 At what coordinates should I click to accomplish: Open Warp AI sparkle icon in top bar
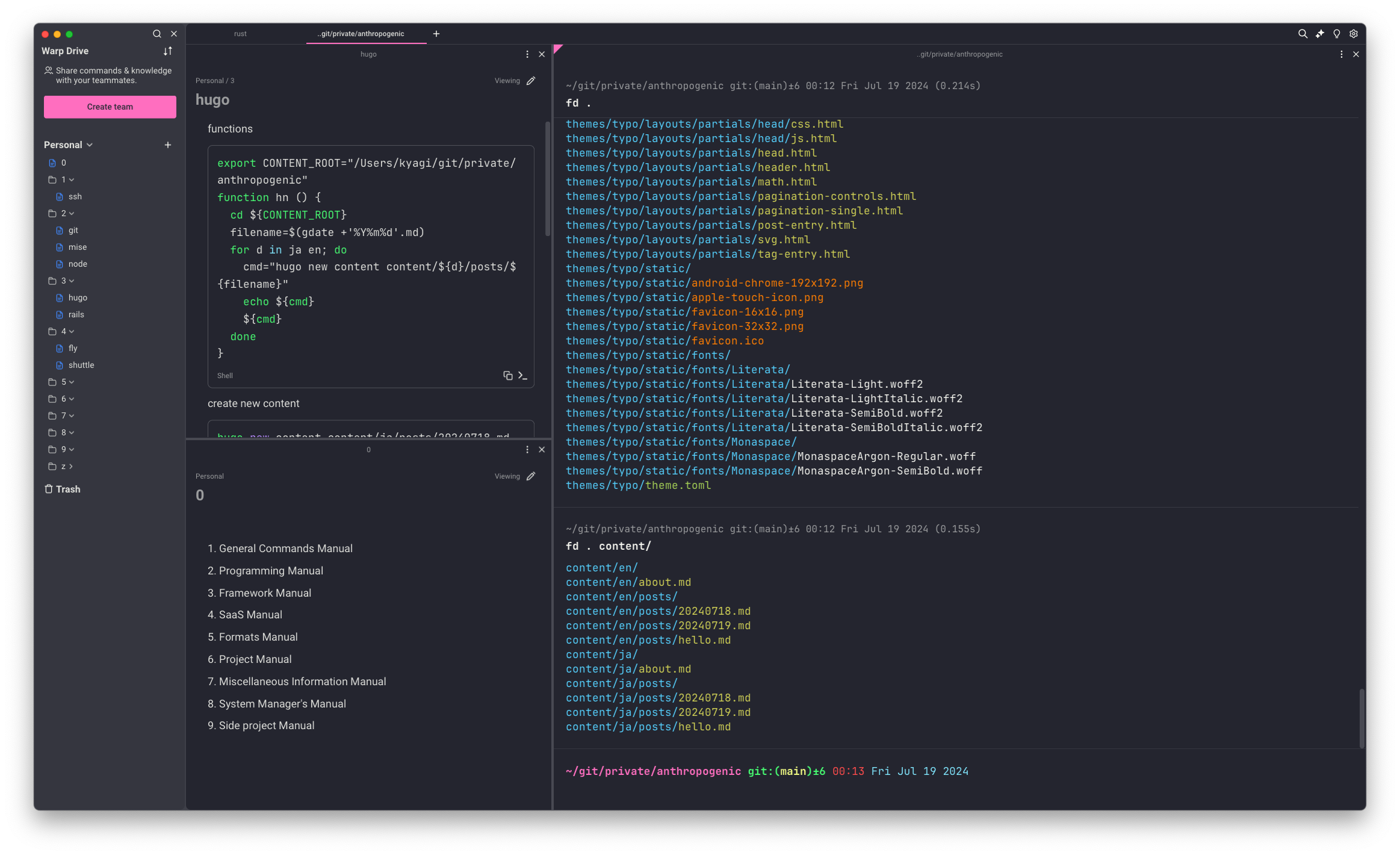click(1319, 34)
